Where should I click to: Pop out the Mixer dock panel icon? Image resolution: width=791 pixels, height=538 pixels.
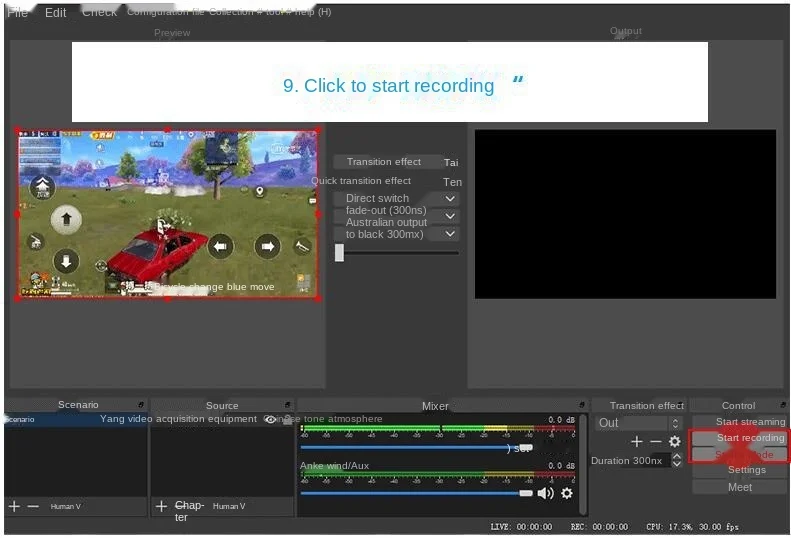pyautogui.click(x=582, y=405)
